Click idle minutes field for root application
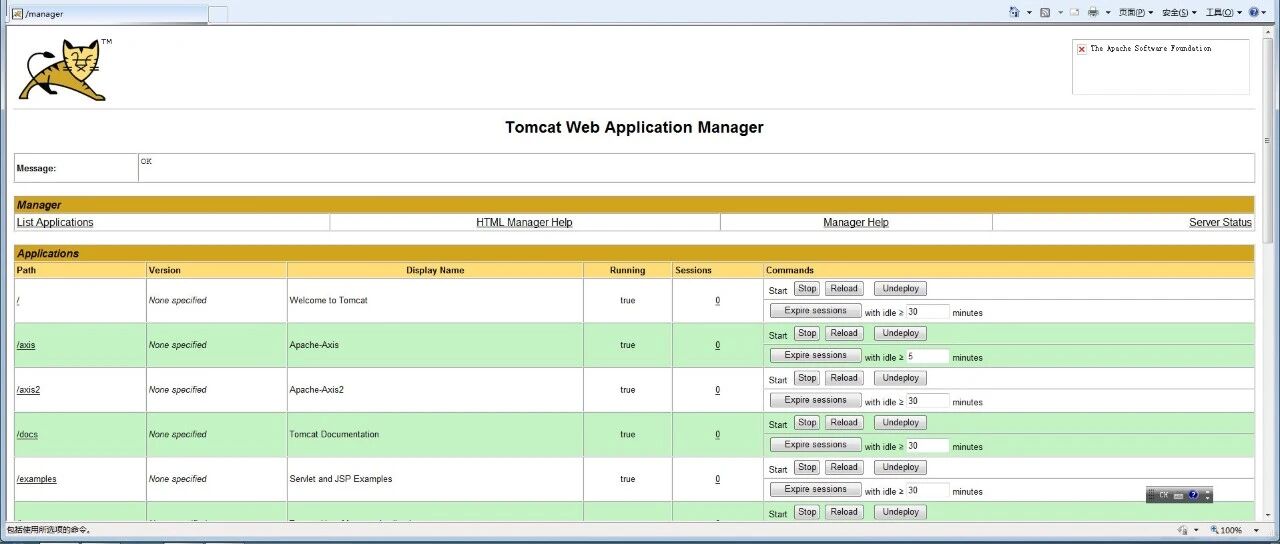This screenshot has height=544, width=1280. [927, 312]
